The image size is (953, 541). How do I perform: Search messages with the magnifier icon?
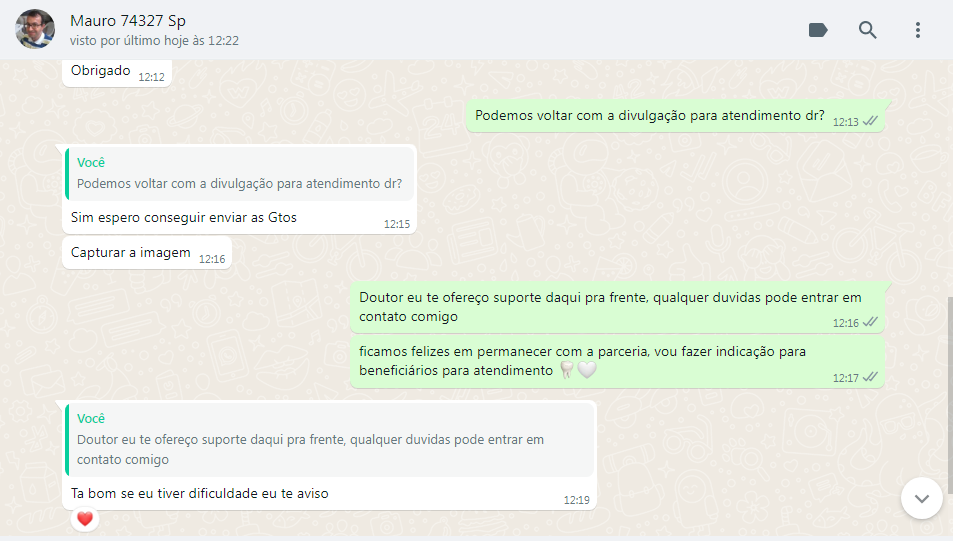click(x=867, y=30)
